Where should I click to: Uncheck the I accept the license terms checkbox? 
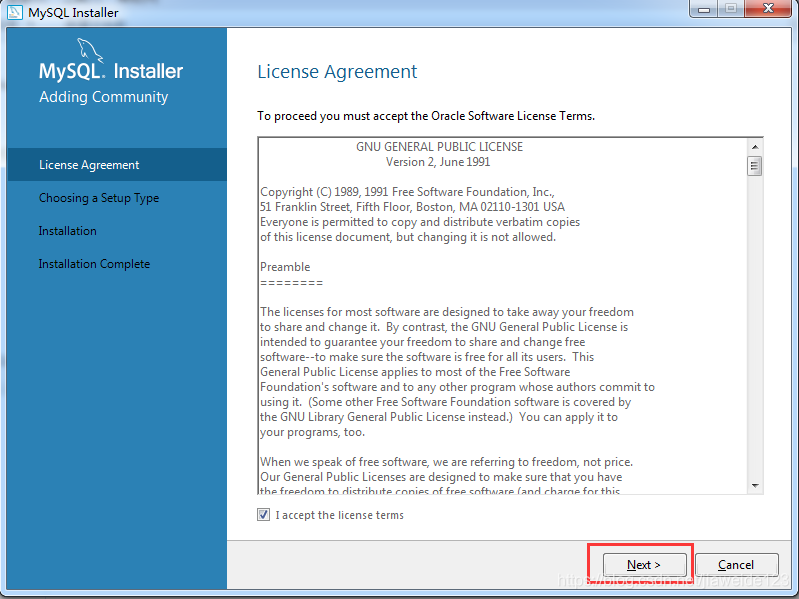263,515
